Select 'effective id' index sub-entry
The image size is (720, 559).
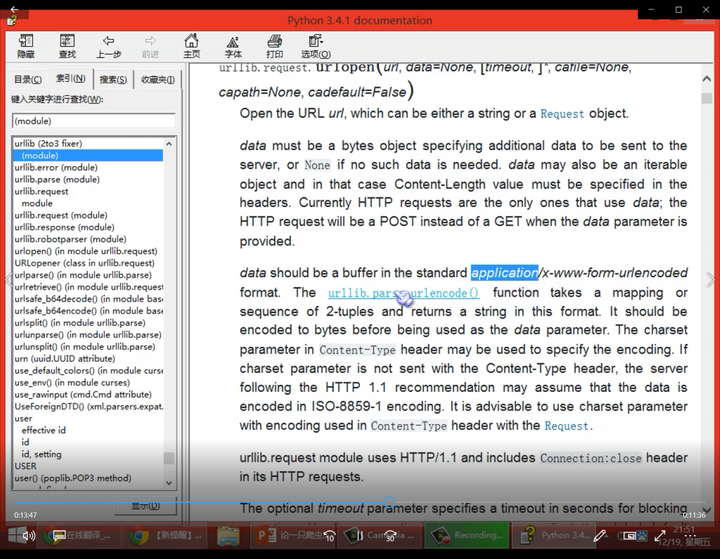[x=44, y=430]
